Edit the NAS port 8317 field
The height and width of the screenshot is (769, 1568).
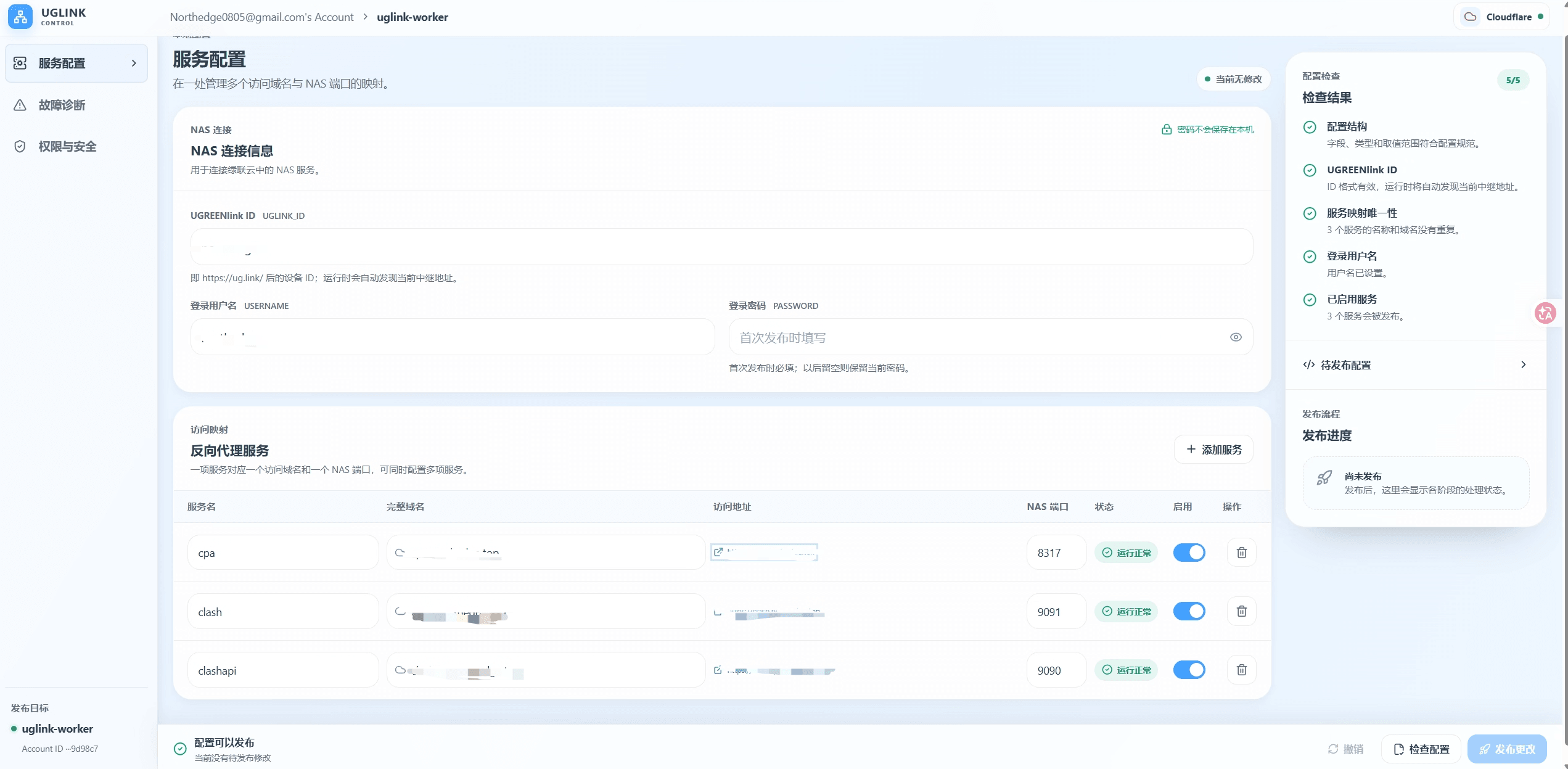pos(1056,553)
